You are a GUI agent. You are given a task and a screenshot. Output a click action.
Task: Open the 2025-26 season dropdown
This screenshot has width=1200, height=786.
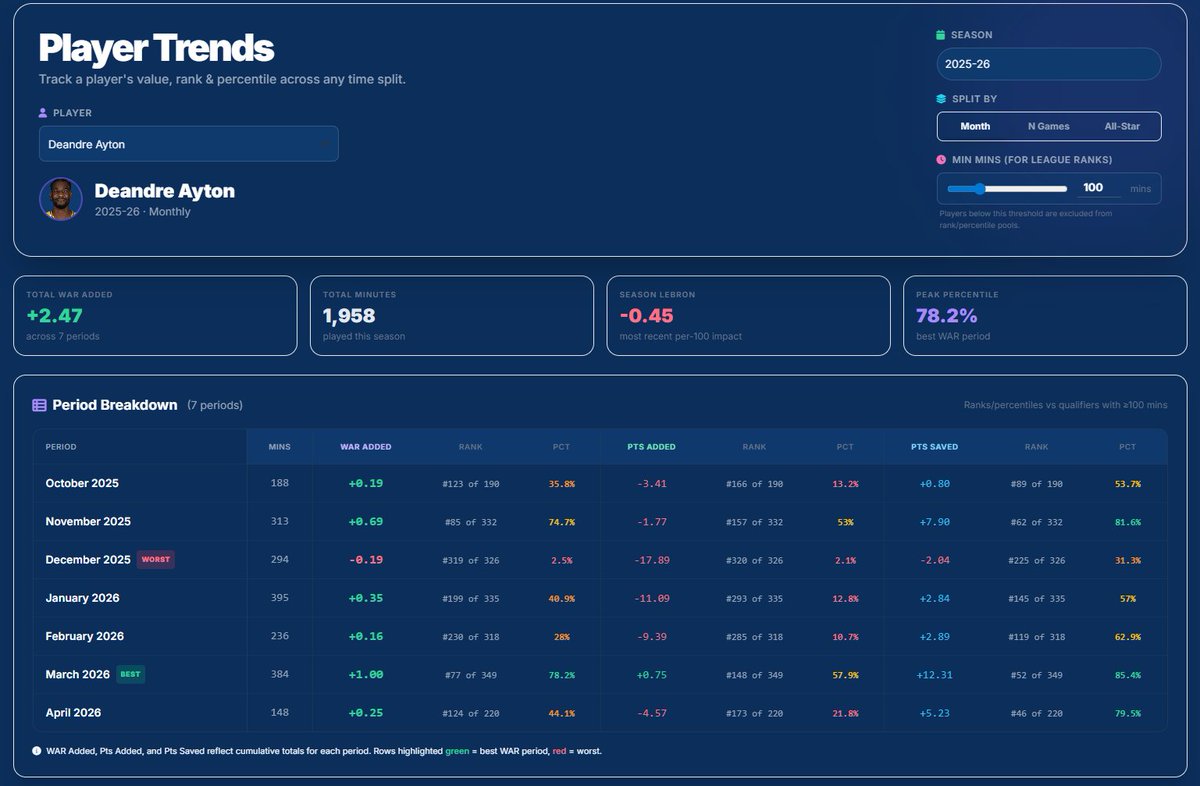click(x=1049, y=64)
